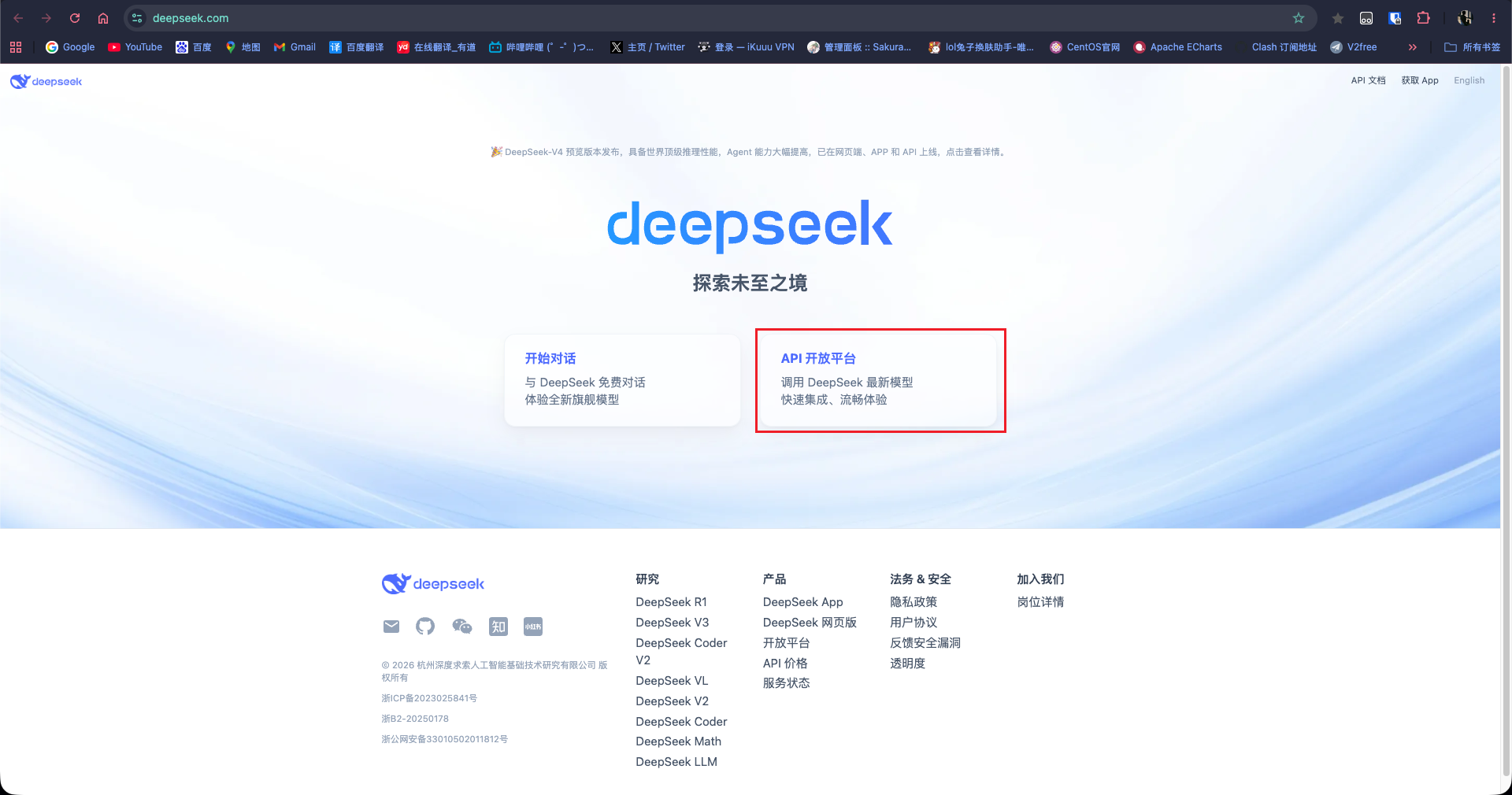Open the 主页 / Twitter bookmark

[647, 47]
